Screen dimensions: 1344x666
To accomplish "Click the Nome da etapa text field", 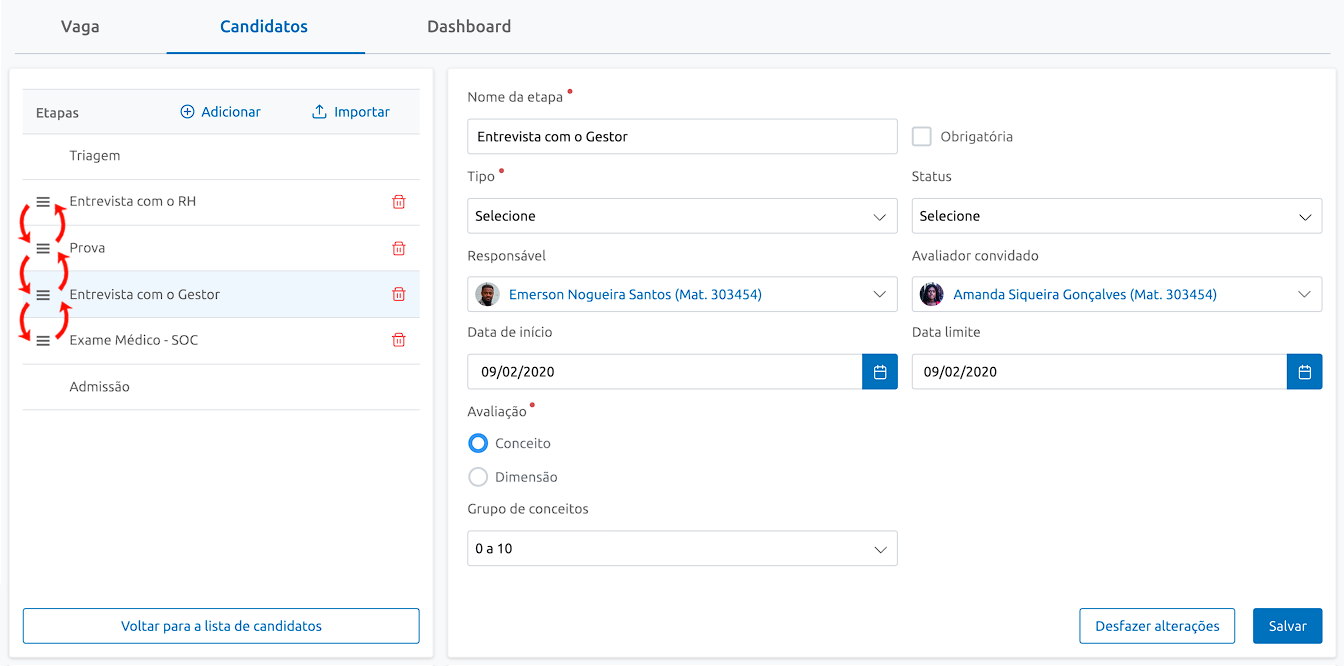I will [x=681, y=137].
